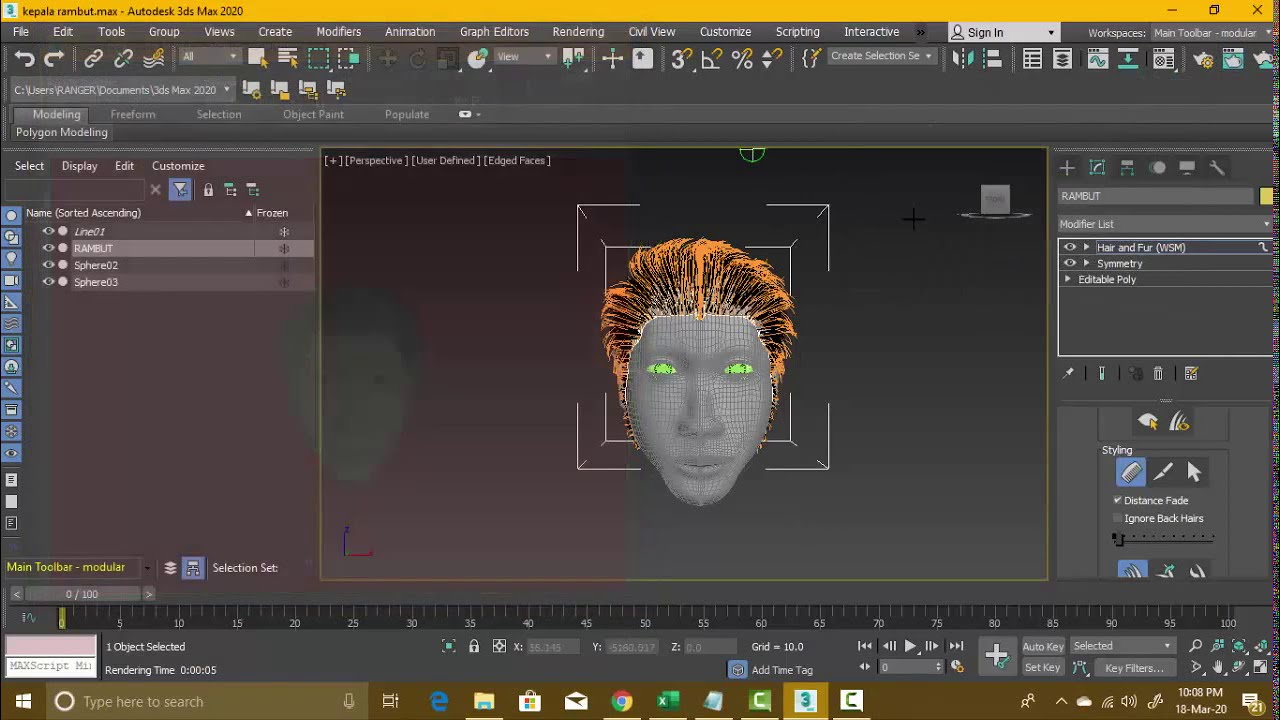Switch to the Freeform ribbon tab

(133, 114)
